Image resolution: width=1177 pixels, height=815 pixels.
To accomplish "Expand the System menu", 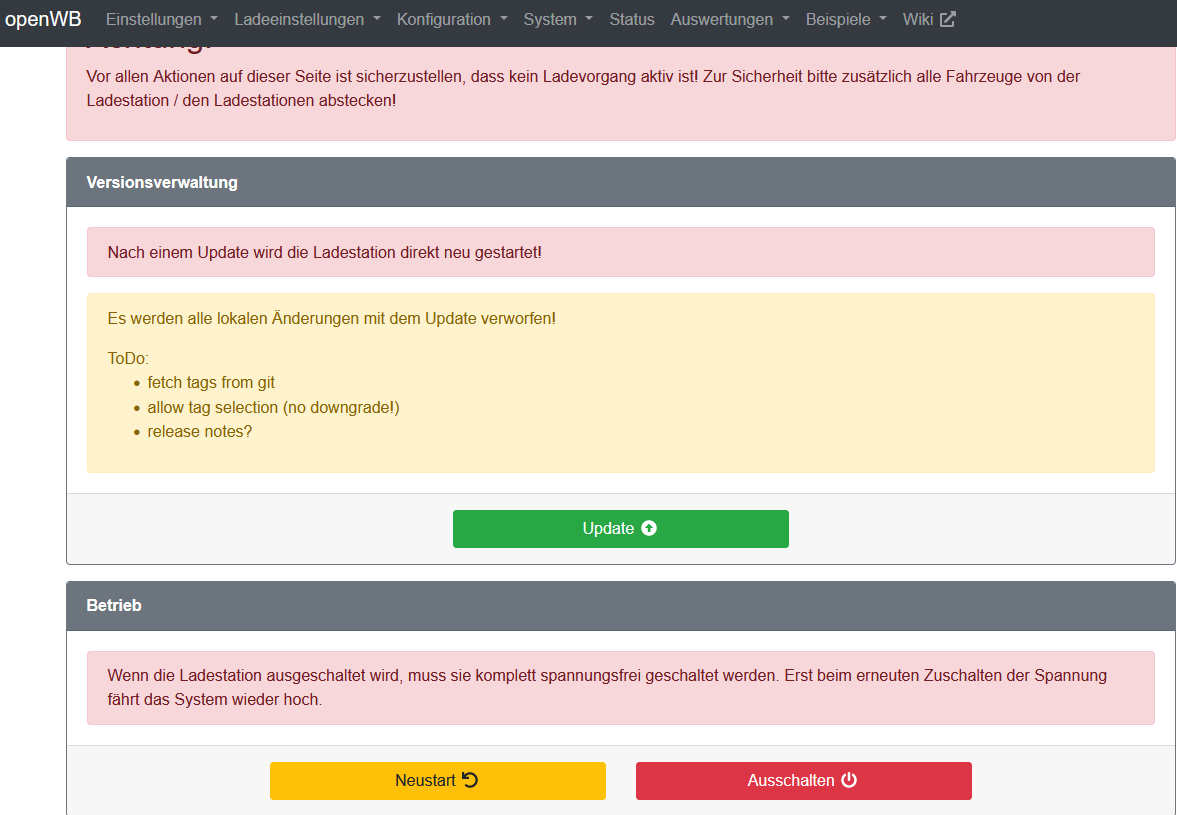I will click(x=558, y=20).
